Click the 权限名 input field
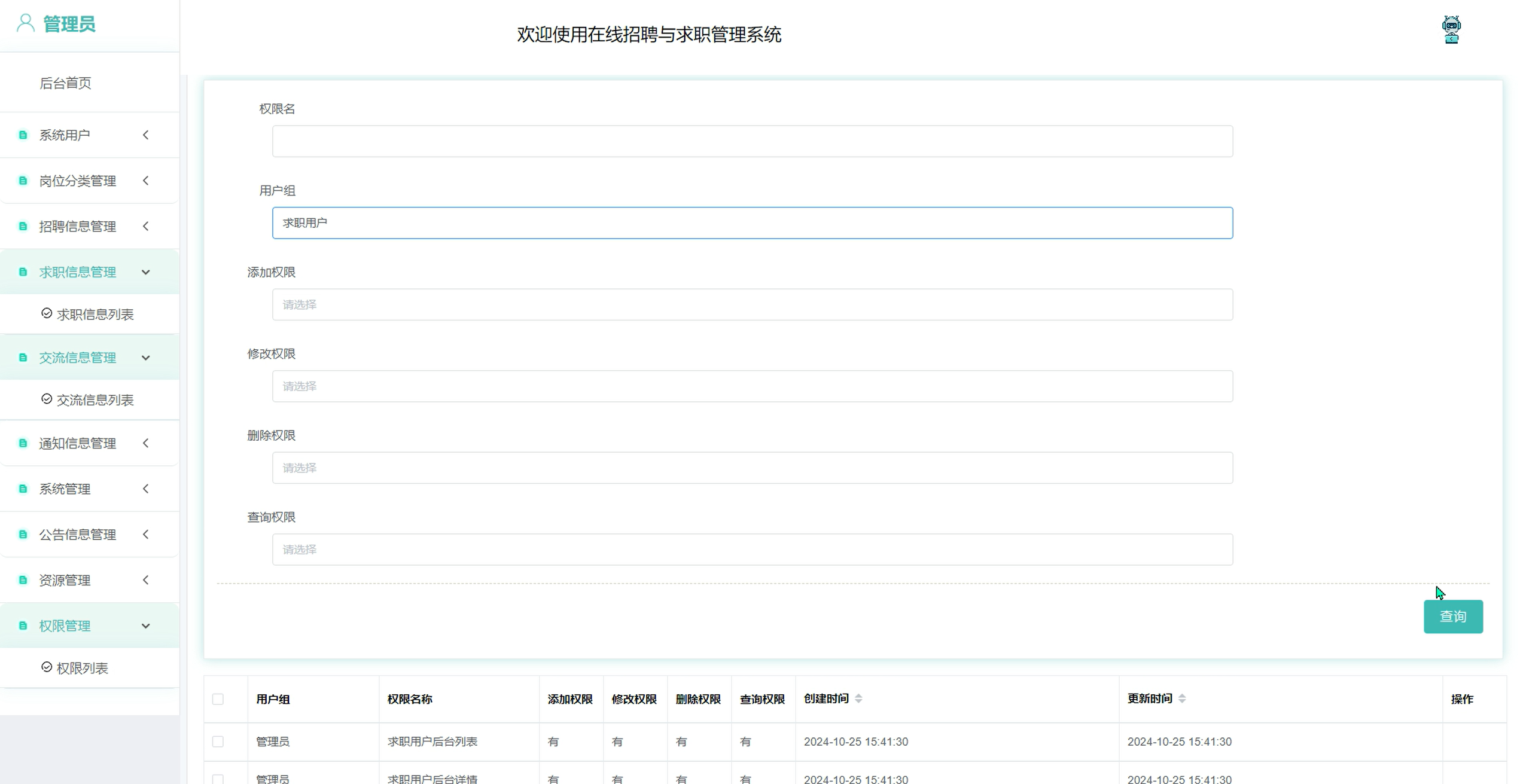 [752, 142]
